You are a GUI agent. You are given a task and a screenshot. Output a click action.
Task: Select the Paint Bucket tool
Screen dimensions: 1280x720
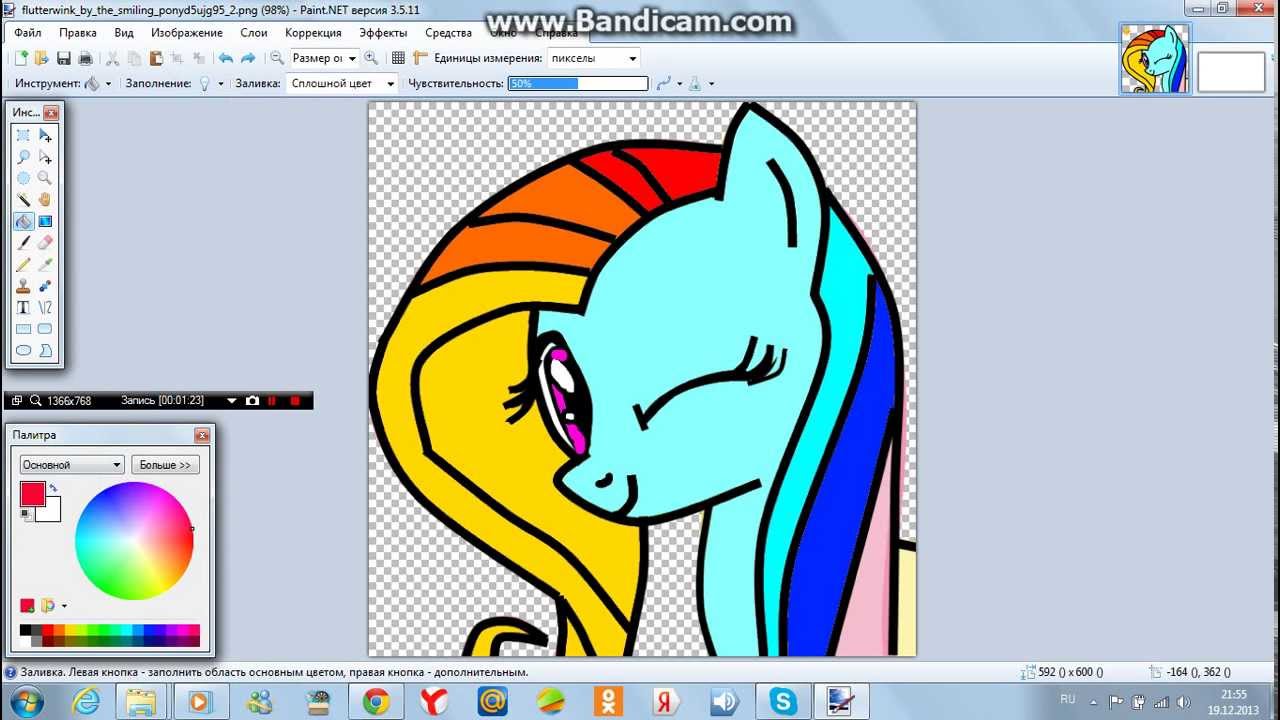click(x=23, y=221)
